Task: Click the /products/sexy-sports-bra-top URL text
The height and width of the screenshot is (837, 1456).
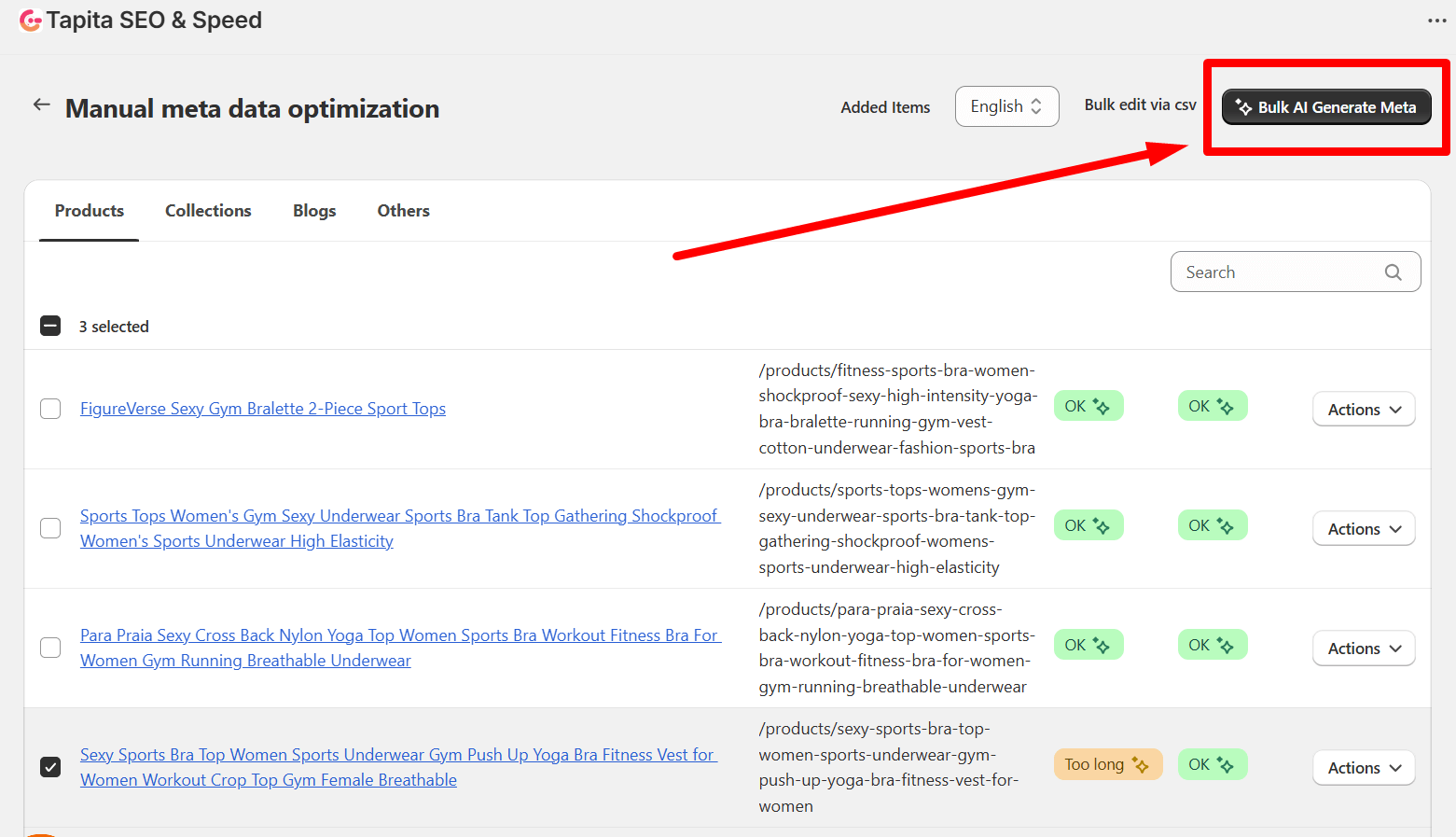Action: click(889, 767)
